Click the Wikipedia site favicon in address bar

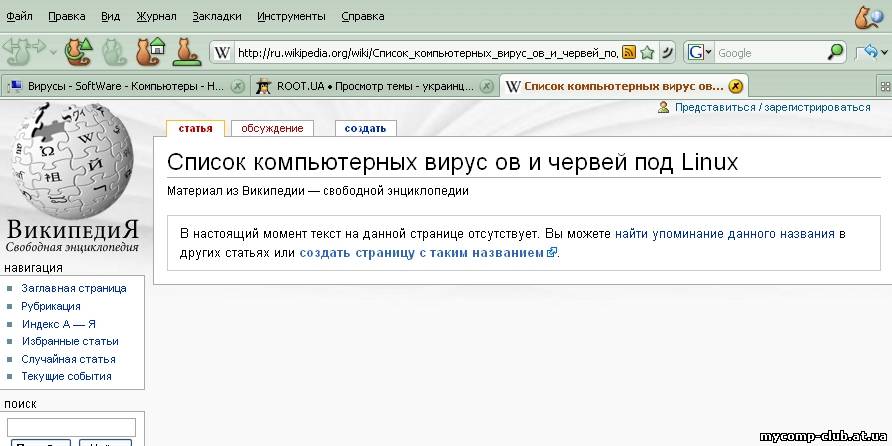[222, 53]
